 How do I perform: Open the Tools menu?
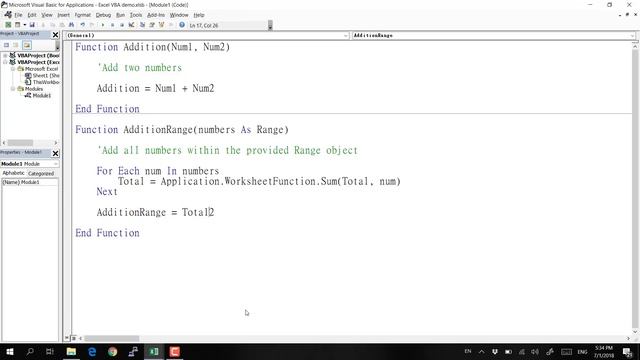(136, 15)
